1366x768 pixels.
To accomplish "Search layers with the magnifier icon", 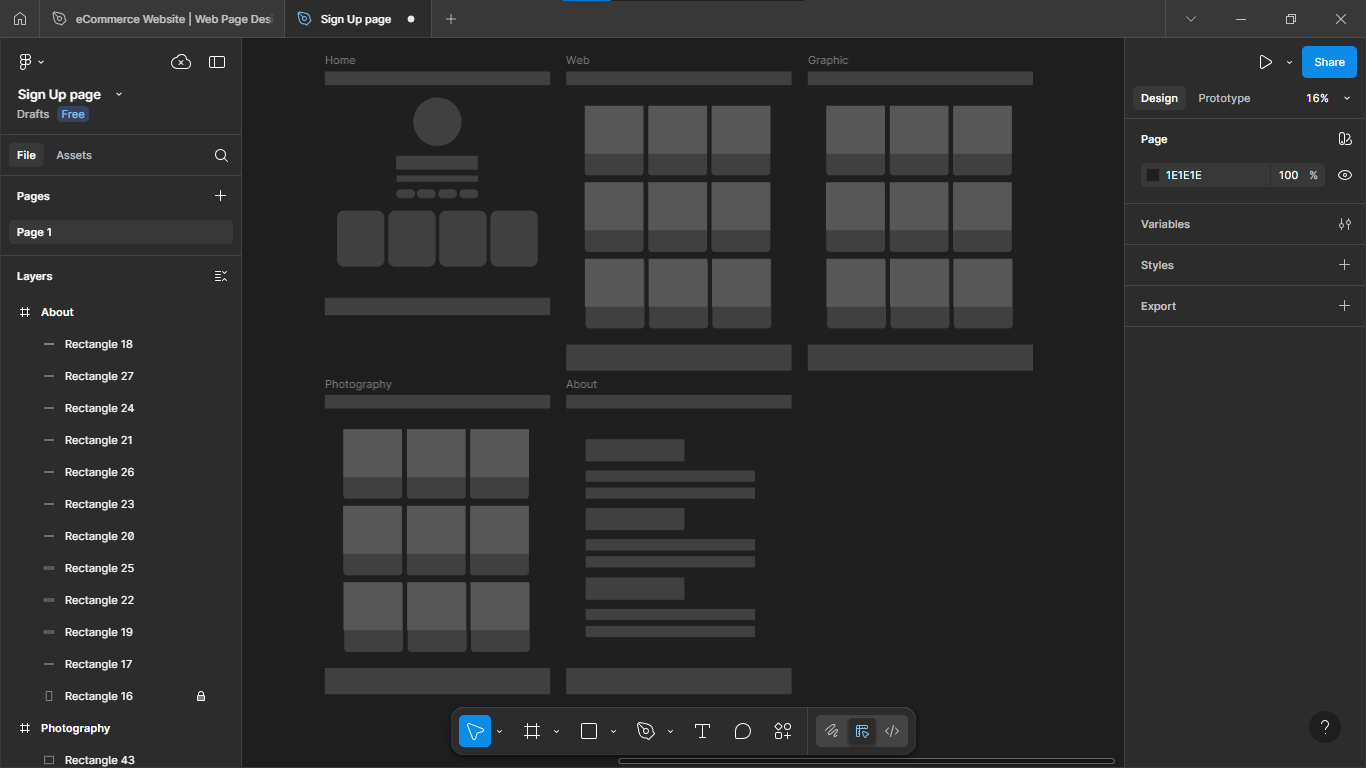I will [x=221, y=155].
